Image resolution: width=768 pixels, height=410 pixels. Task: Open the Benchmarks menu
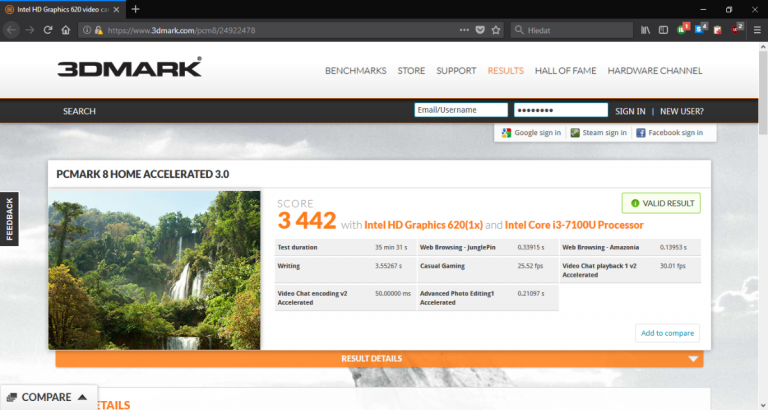click(x=356, y=71)
